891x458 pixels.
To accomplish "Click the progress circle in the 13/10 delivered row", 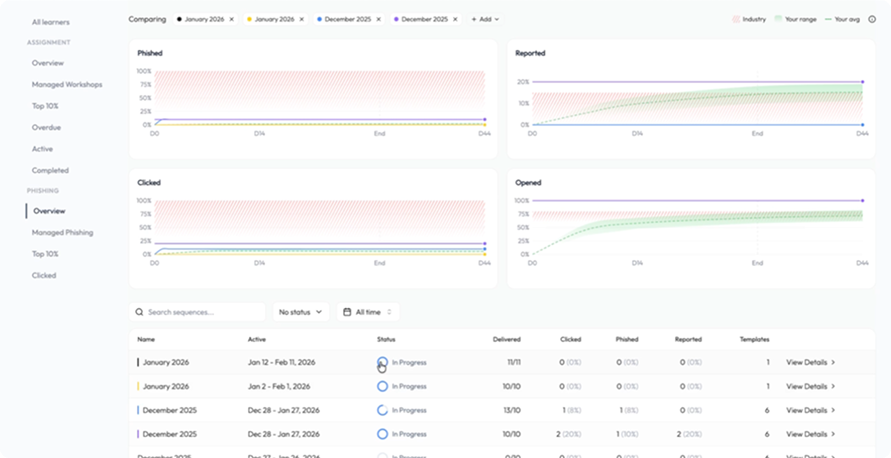I will (382, 410).
